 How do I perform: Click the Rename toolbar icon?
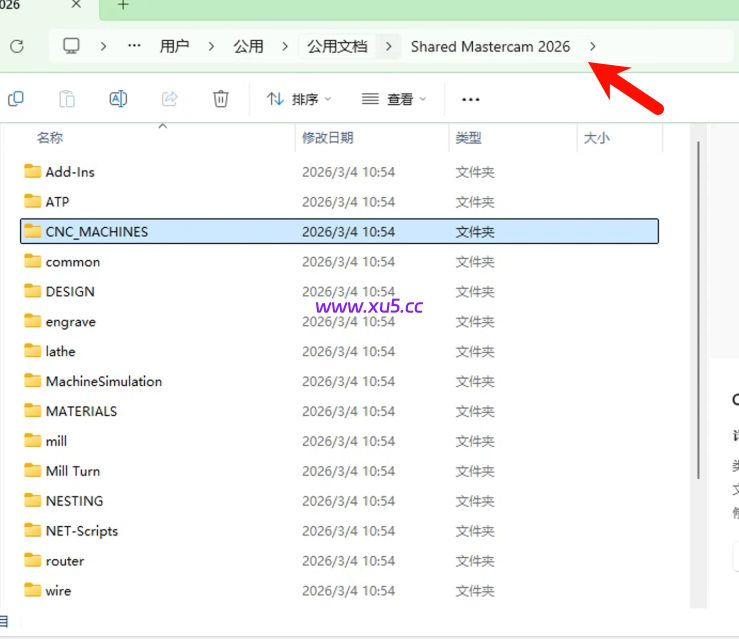click(118, 99)
